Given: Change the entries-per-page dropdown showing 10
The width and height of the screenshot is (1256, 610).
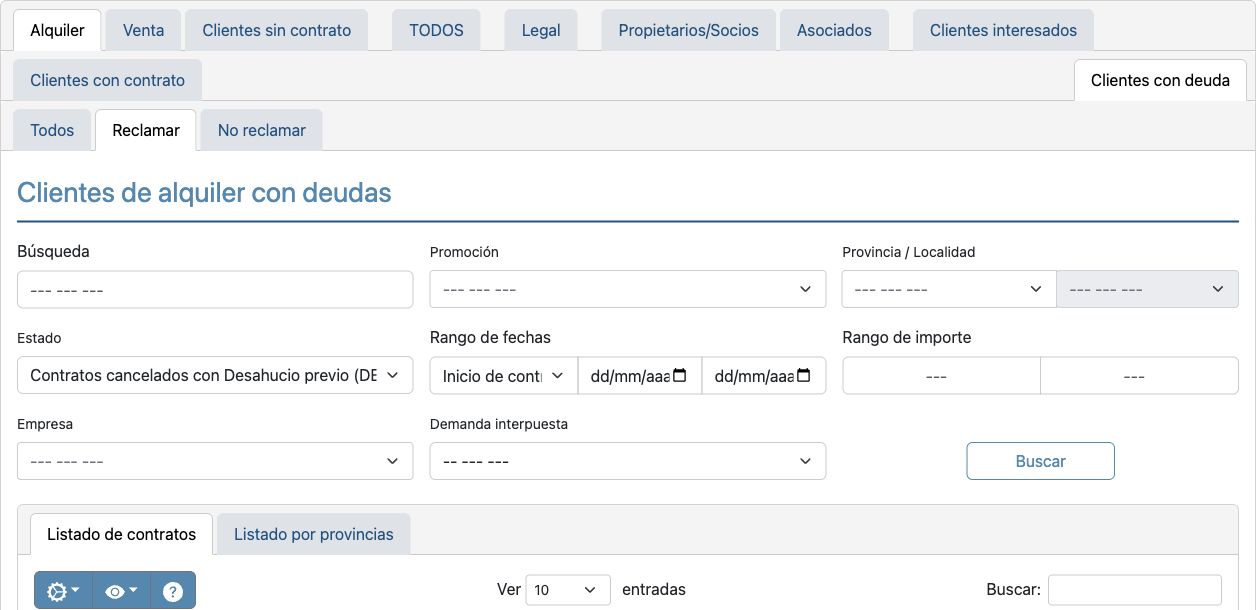Looking at the screenshot, I should point(568,590).
